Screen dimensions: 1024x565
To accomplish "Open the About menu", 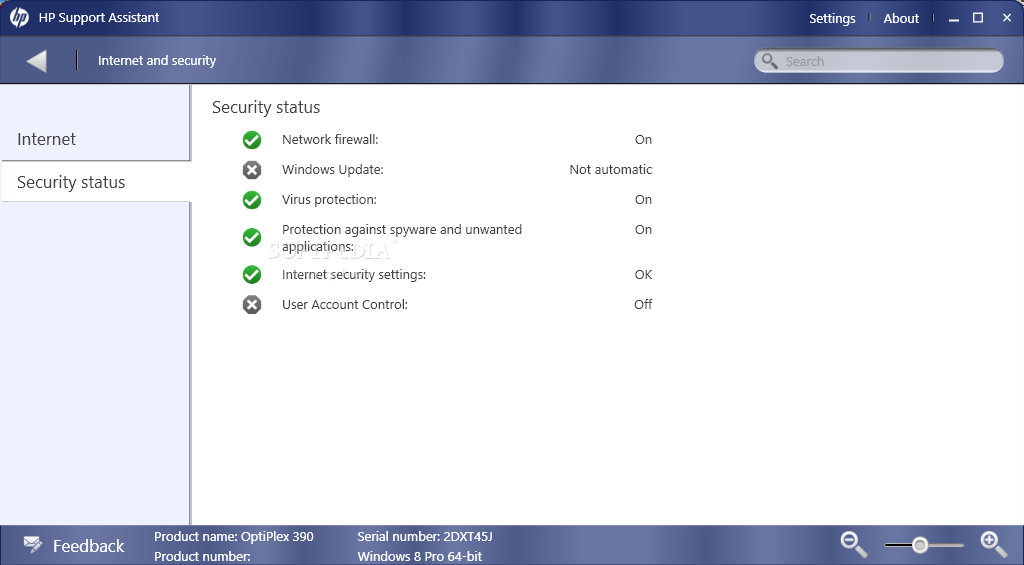I will pyautogui.click(x=901, y=18).
